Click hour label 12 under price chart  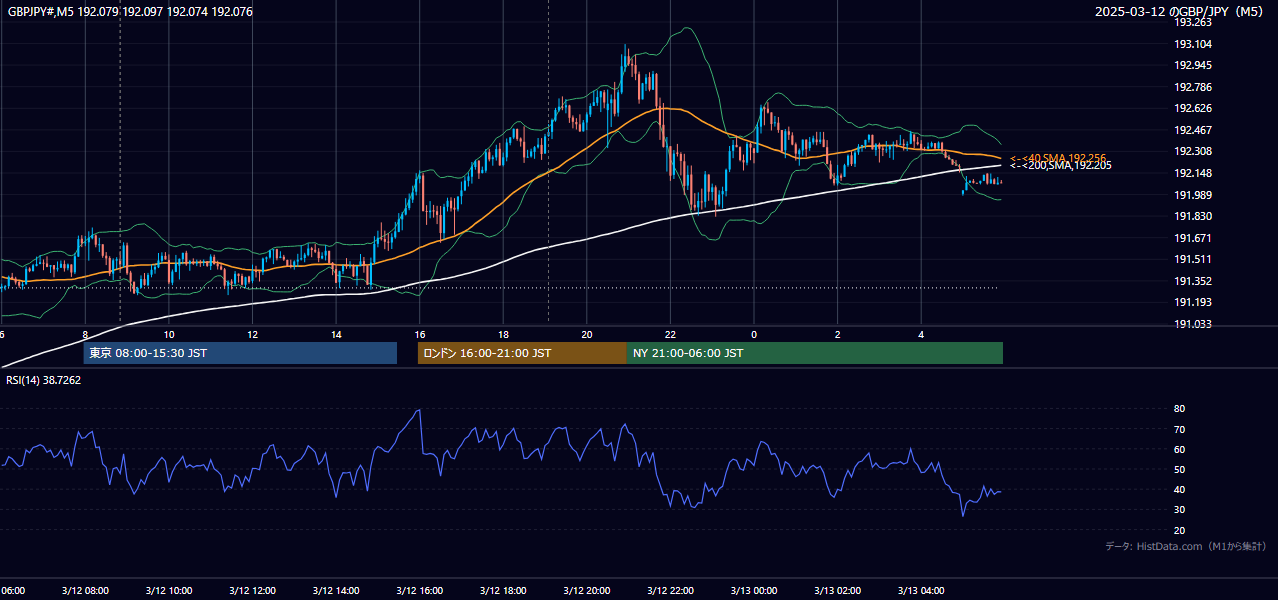(252, 334)
